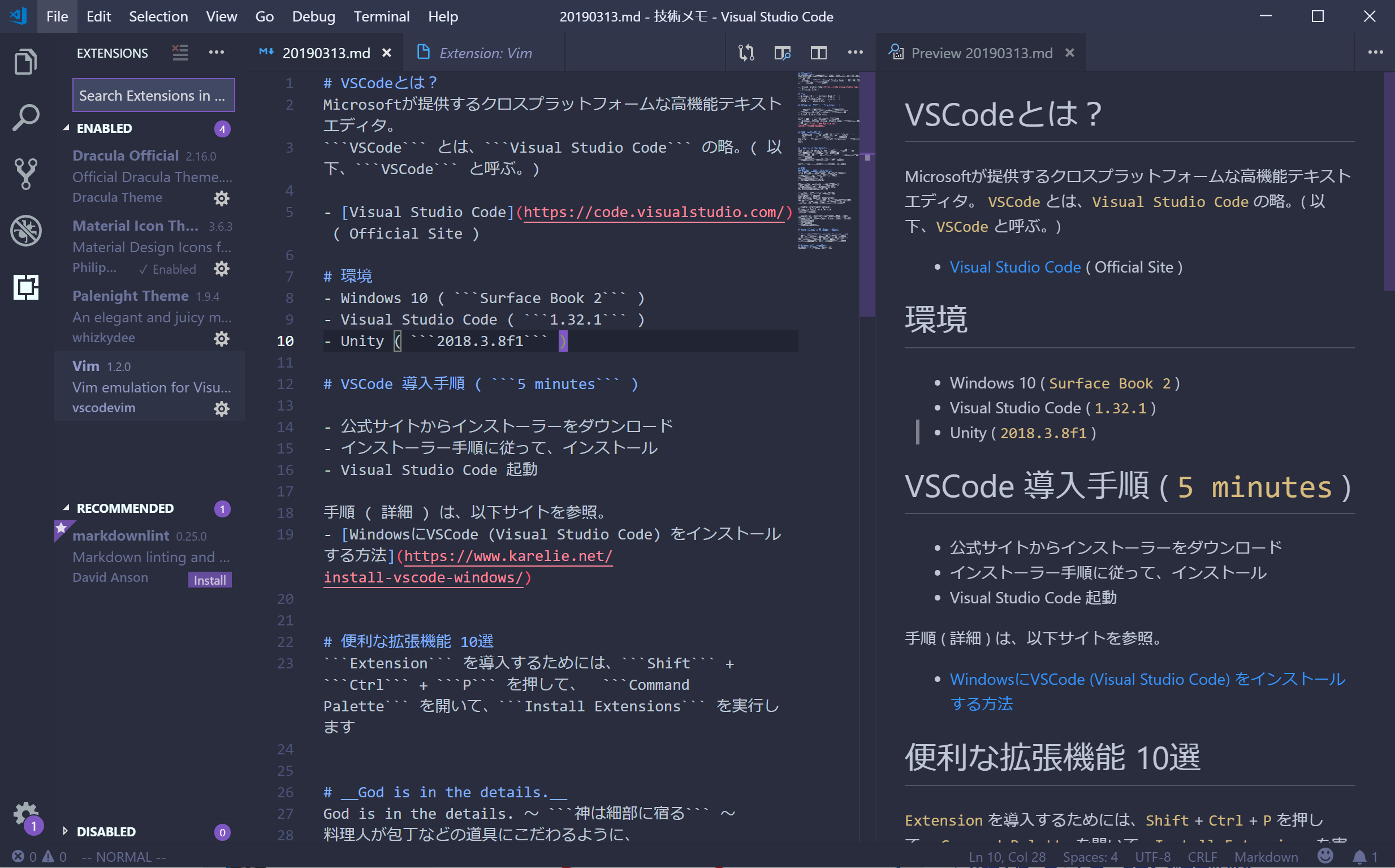The height and width of the screenshot is (868, 1395).
Task: Open the Explorer view in the activity bar
Action: click(x=25, y=61)
